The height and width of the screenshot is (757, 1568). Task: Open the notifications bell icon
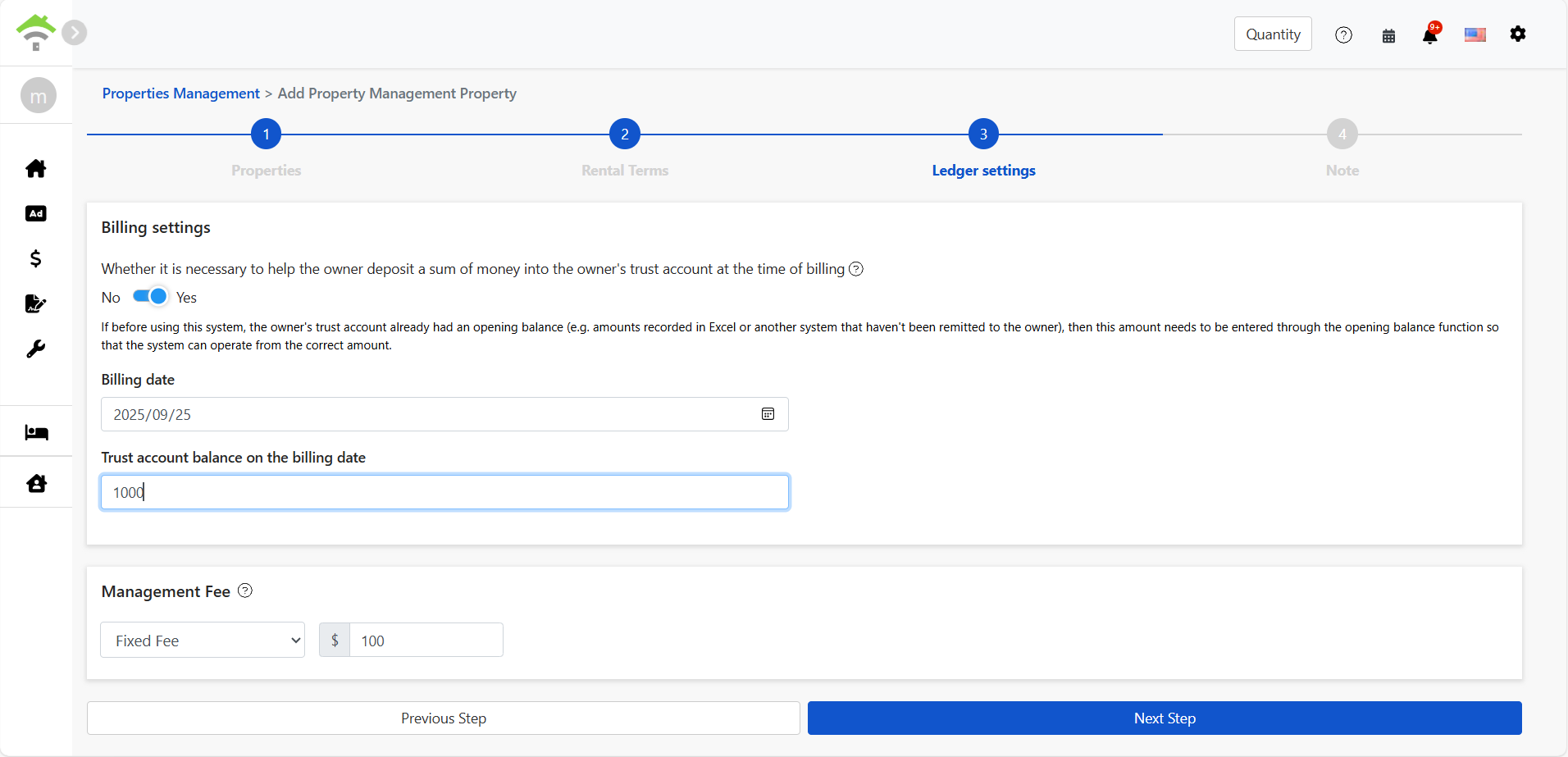pos(1430,35)
